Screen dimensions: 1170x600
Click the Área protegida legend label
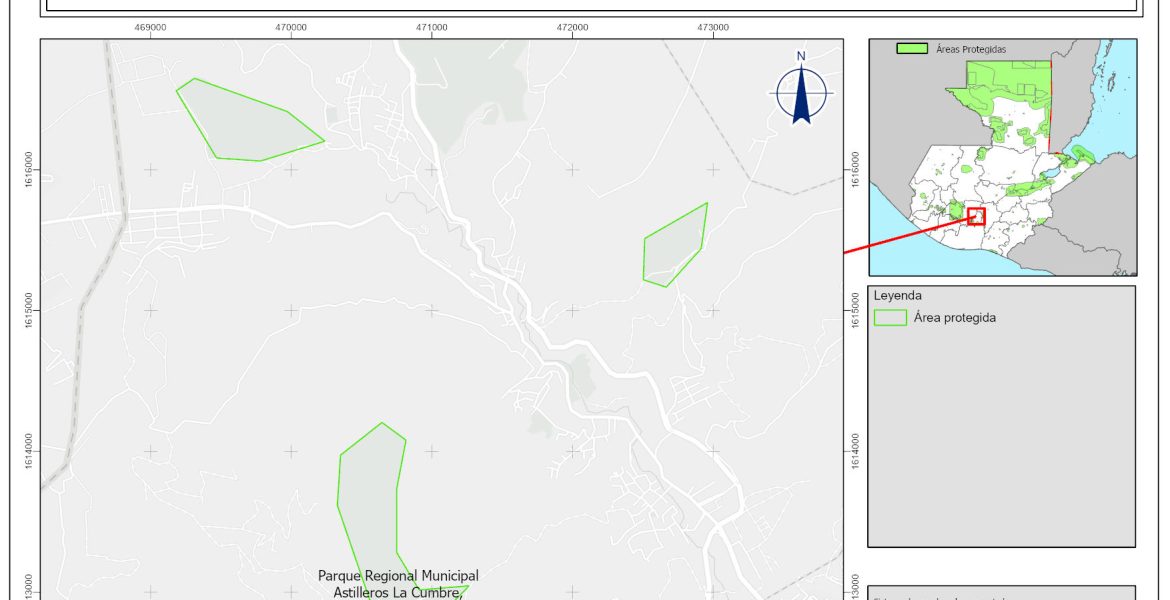(x=954, y=318)
